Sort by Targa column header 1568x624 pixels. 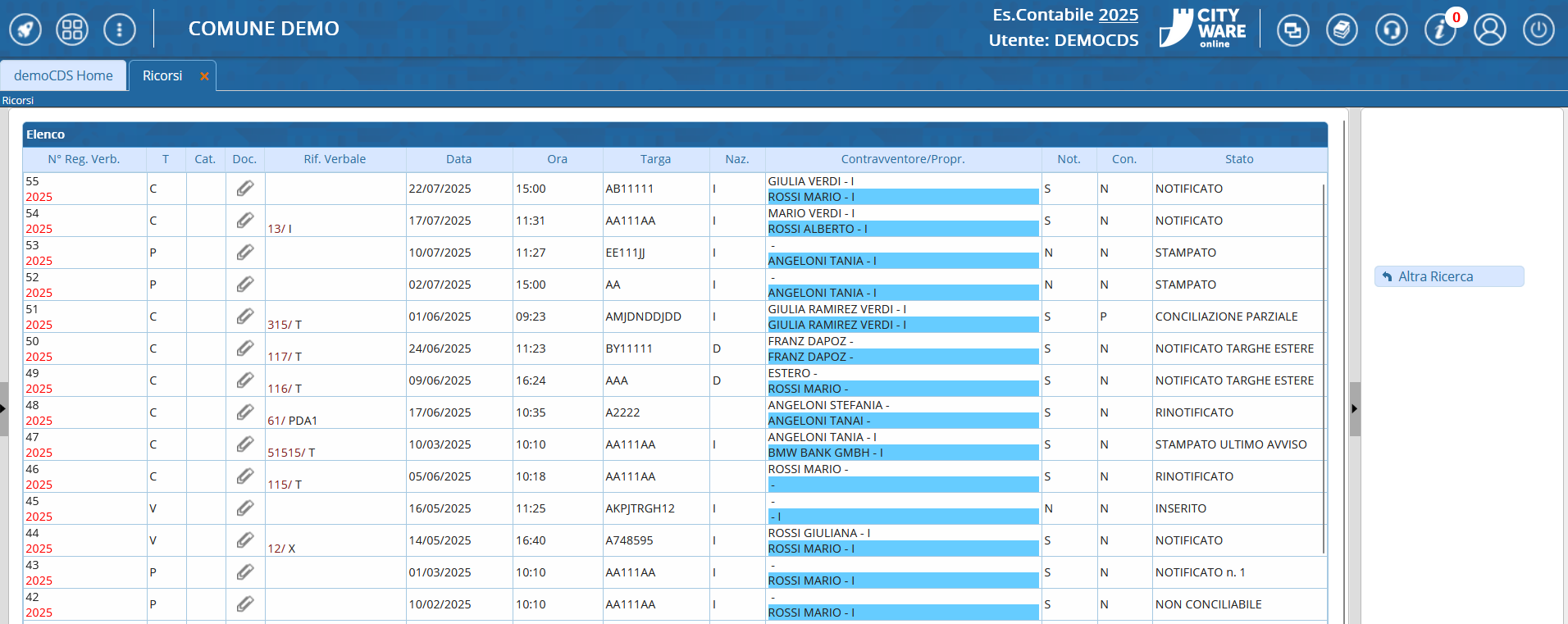(656, 159)
